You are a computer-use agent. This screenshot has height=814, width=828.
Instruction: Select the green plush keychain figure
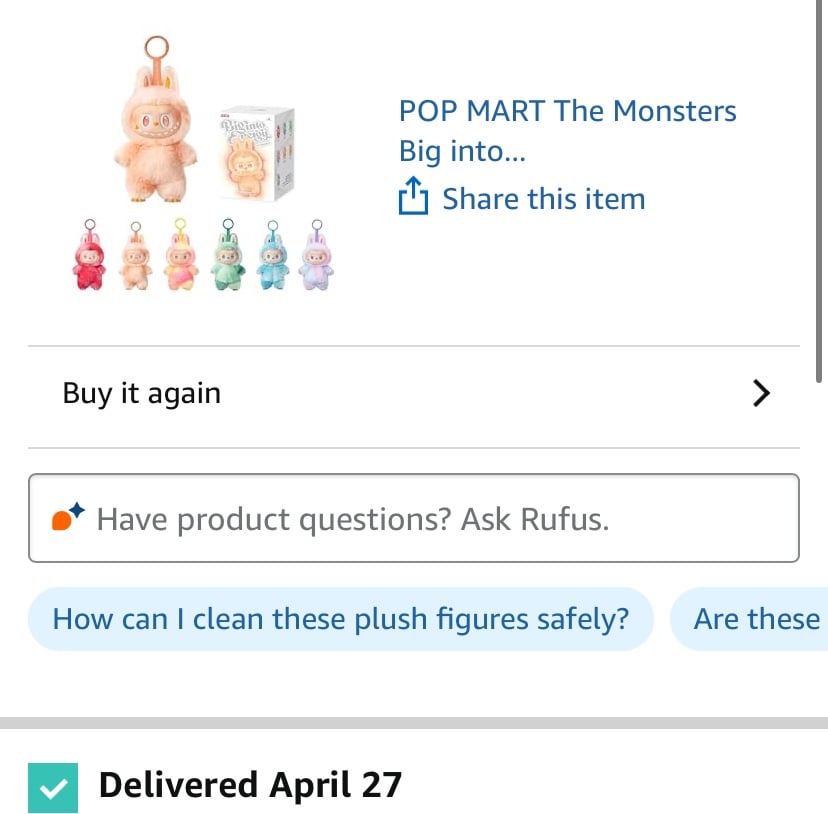228,255
